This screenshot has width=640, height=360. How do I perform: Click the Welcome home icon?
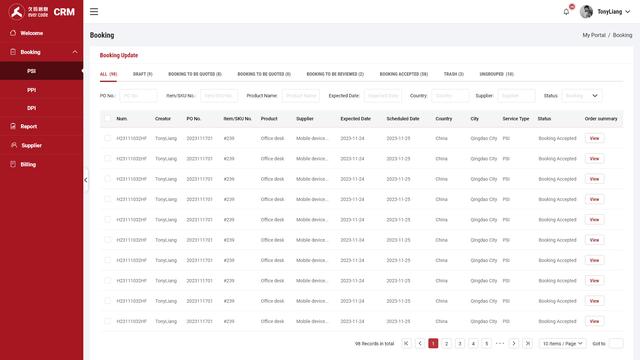point(13,33)
